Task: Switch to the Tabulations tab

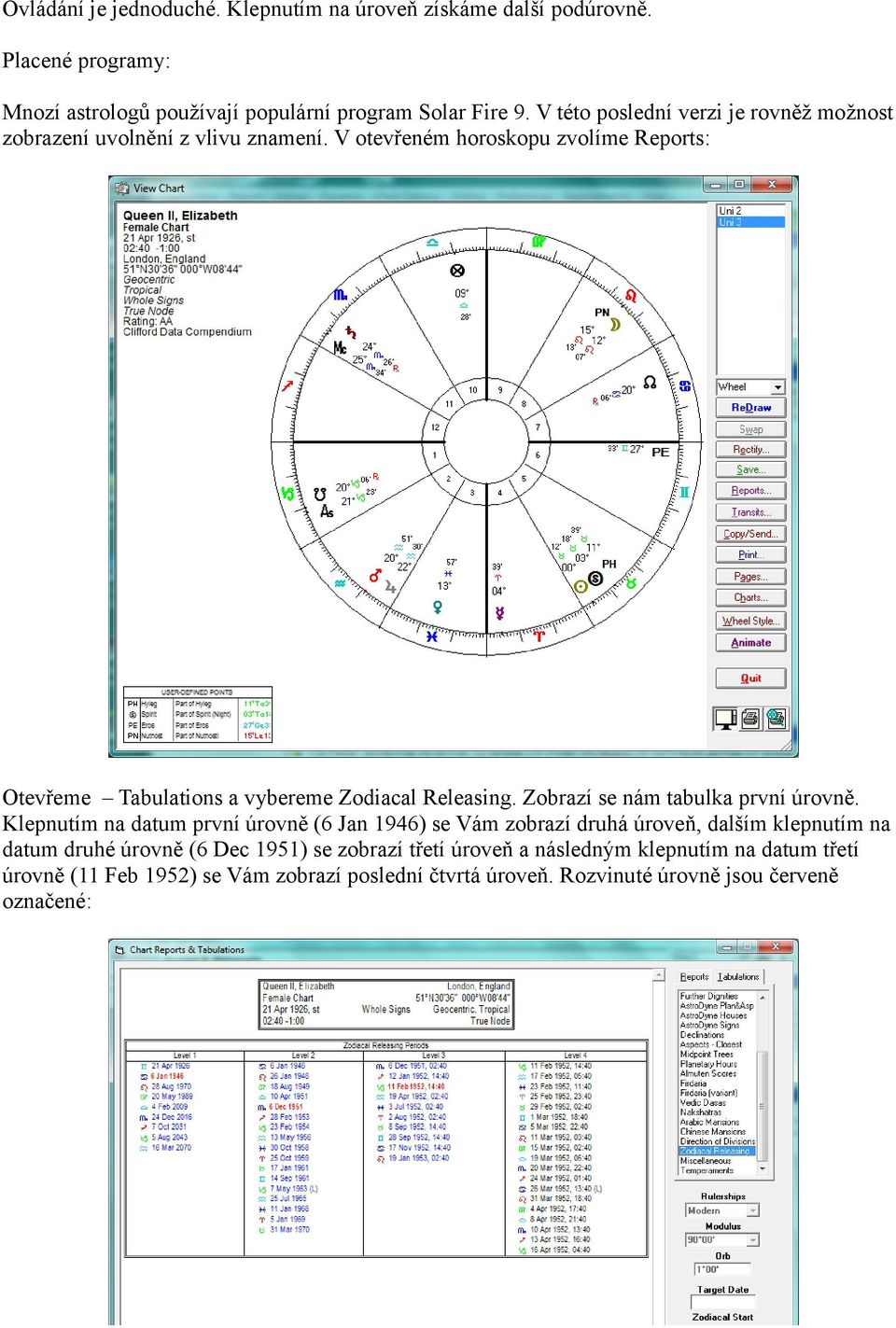Action: coord(738,977)
